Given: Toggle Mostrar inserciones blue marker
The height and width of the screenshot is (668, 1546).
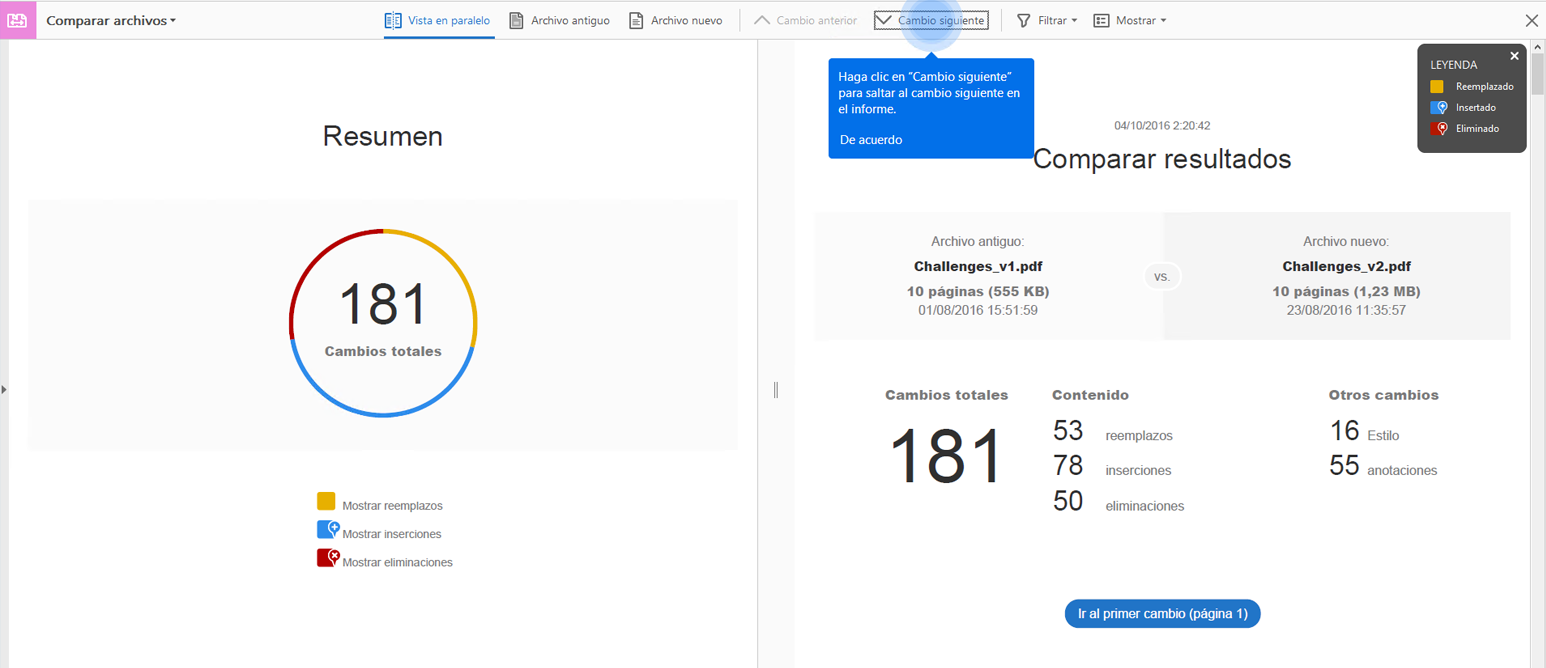Looking at the screenshot, I should [x=327, y=530].
